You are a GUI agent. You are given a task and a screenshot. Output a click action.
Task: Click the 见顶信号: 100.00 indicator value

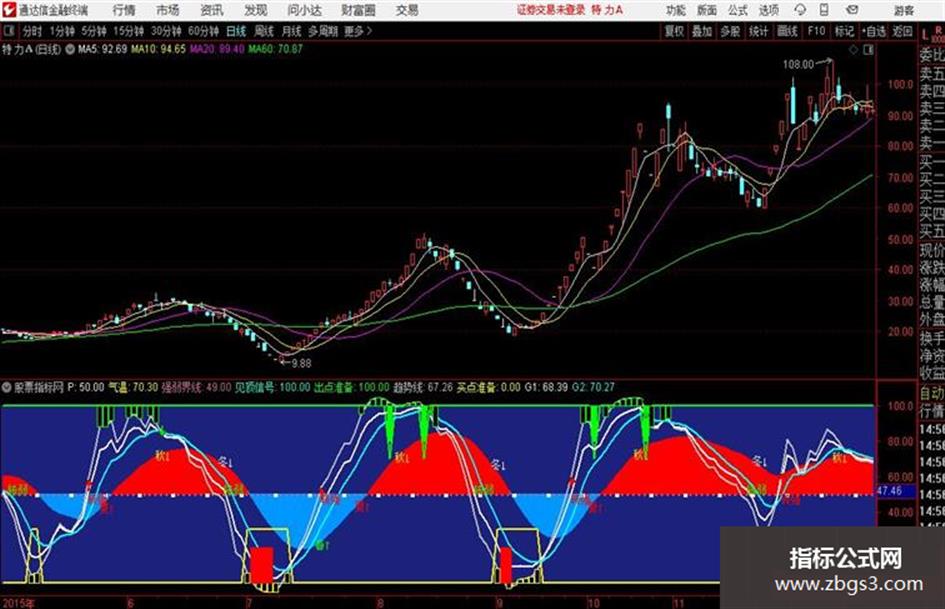(x=272, y=387)
